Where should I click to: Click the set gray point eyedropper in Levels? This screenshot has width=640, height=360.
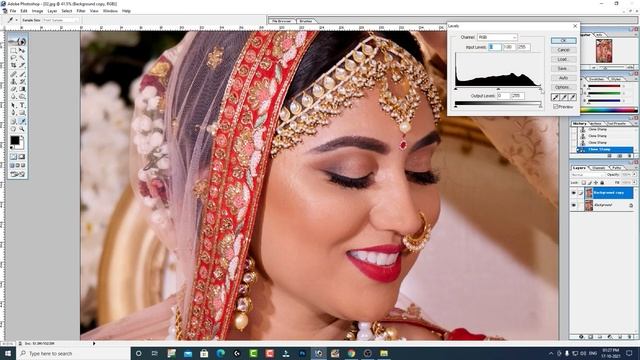pyautogui.click(x=564, y=97)
